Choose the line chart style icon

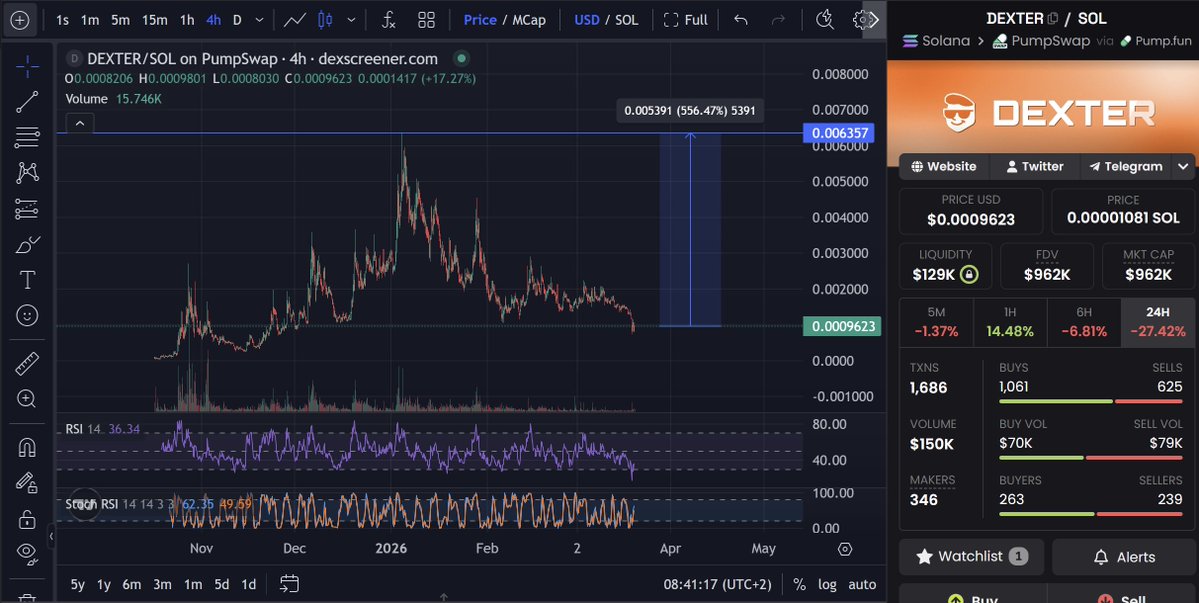tap(295, 20)
